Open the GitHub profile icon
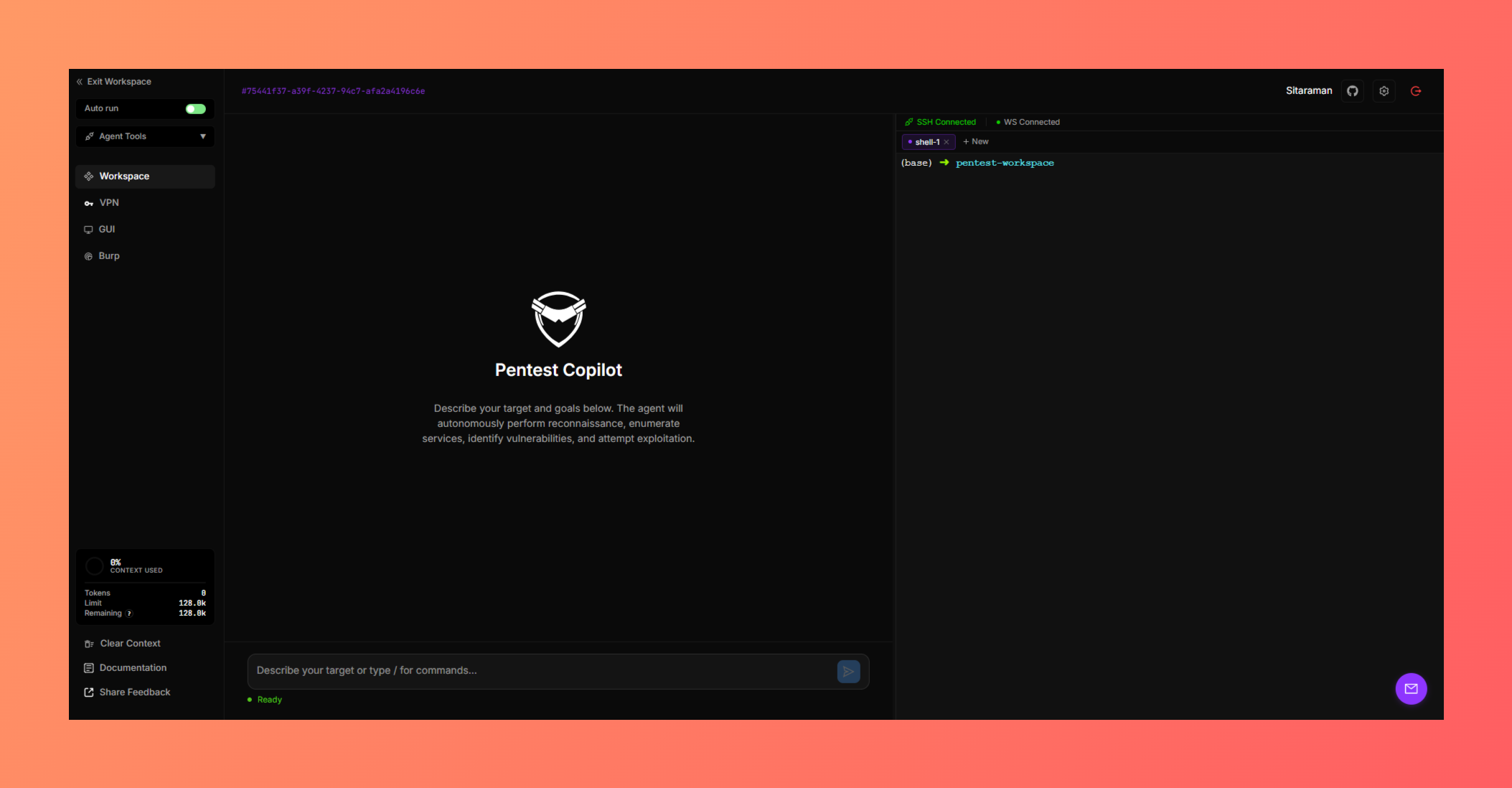This screenshot has width=1512, height=788. pos(1352,91)
